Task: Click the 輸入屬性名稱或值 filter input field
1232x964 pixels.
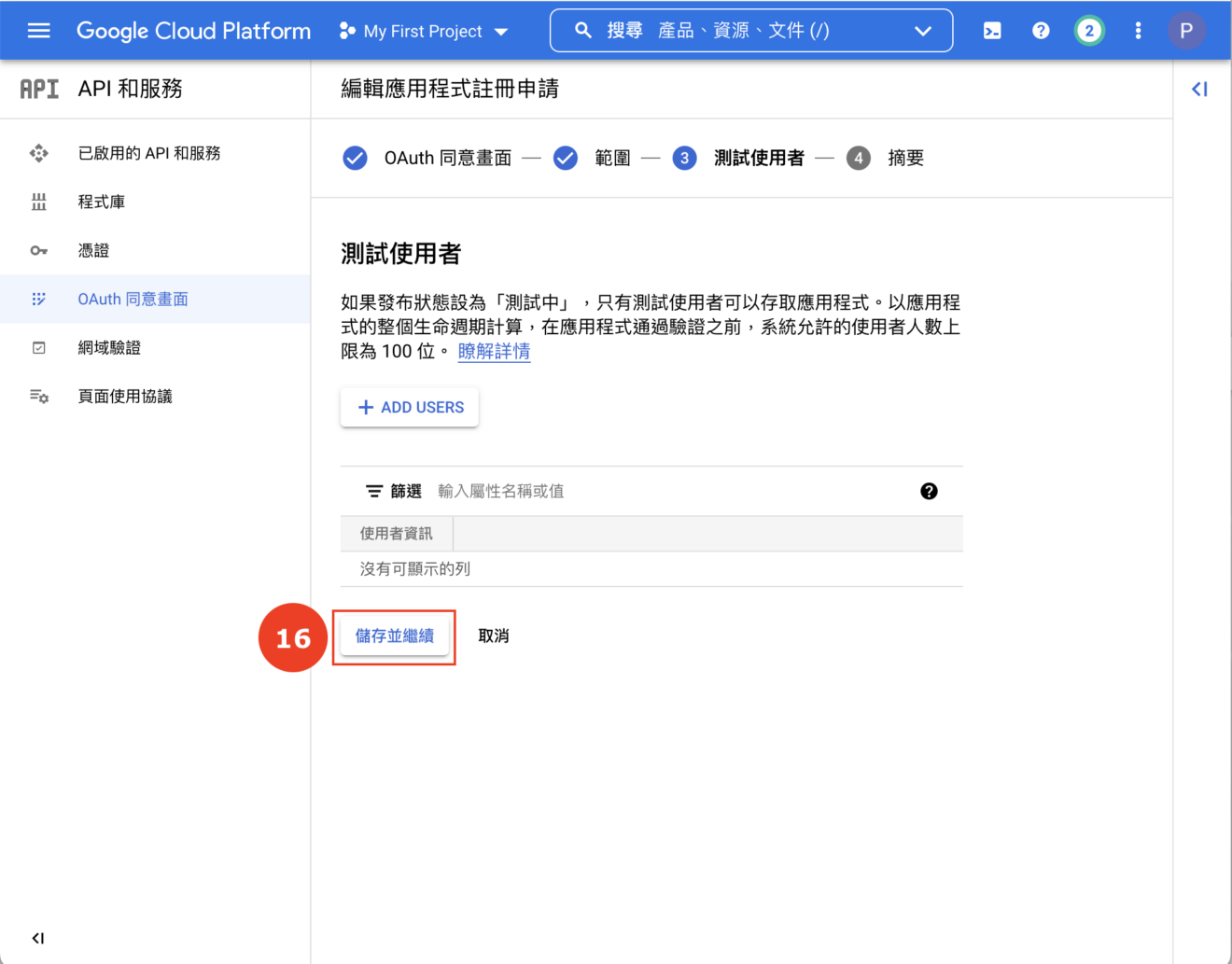Action: [x=501, y=491]
